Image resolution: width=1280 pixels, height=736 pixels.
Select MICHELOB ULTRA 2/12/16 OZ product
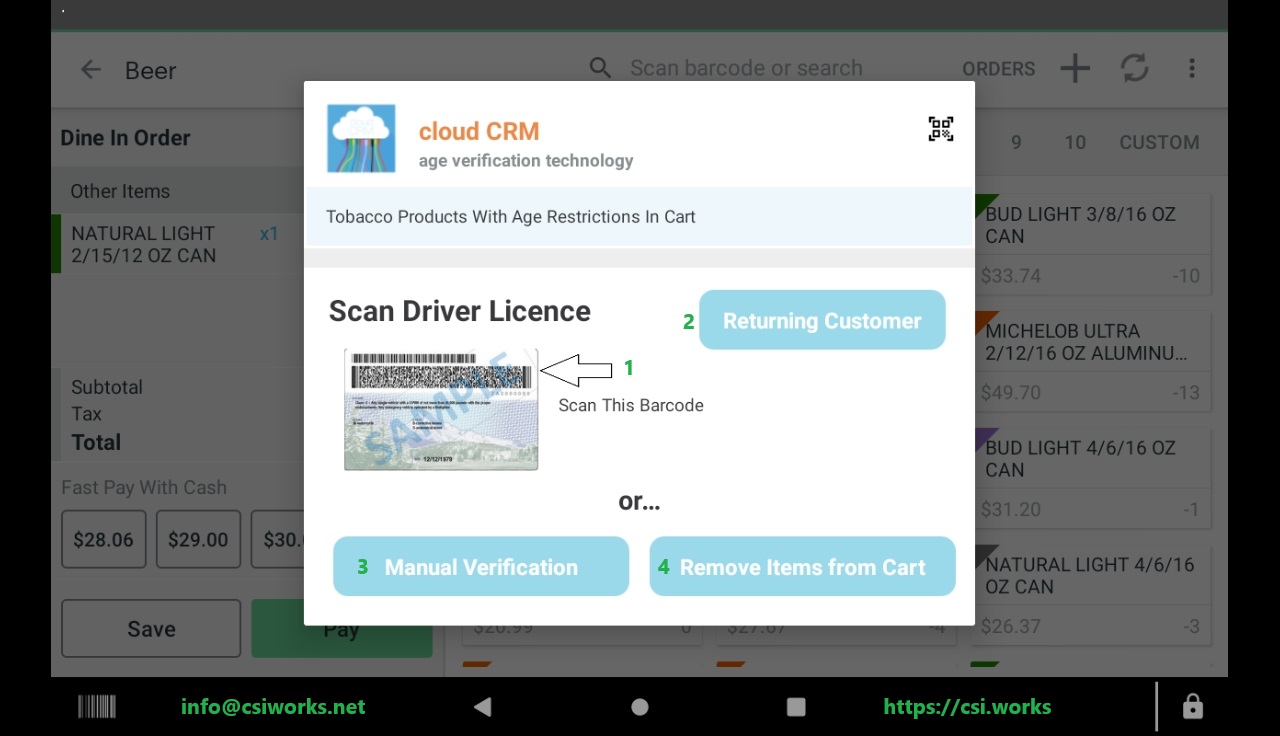coord(1092,361)
